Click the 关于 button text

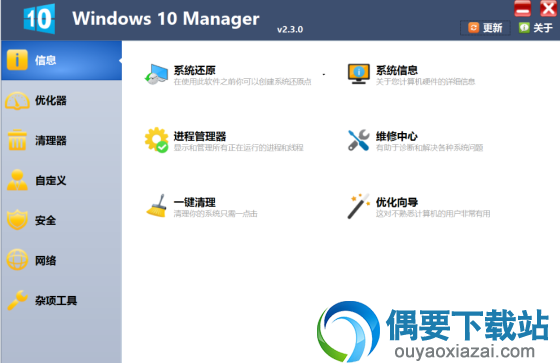coord(543,28)
